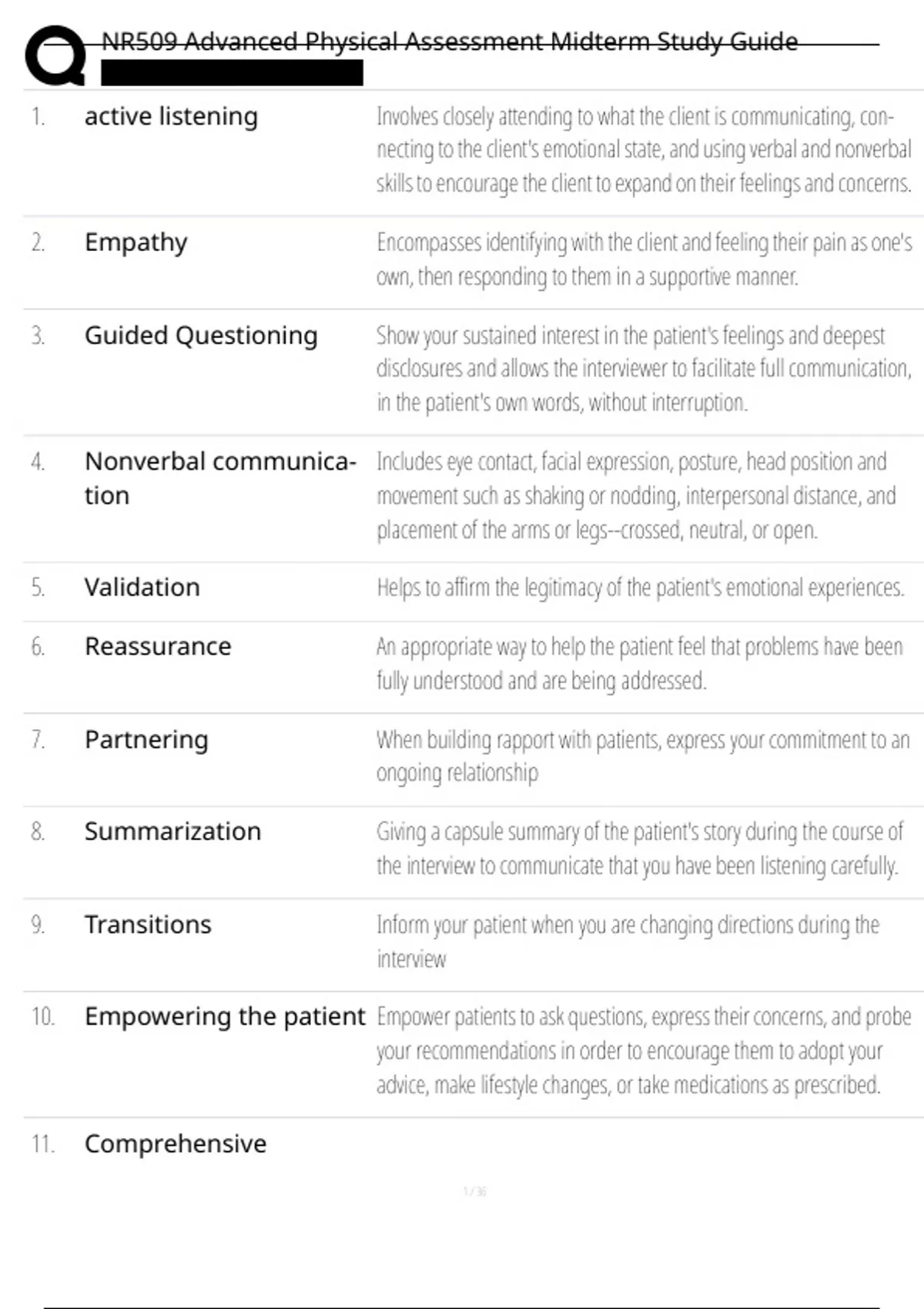Click the Transitions definition about changing directions
This screenshot has width=924, height=1309.
[x=628, y=941]
